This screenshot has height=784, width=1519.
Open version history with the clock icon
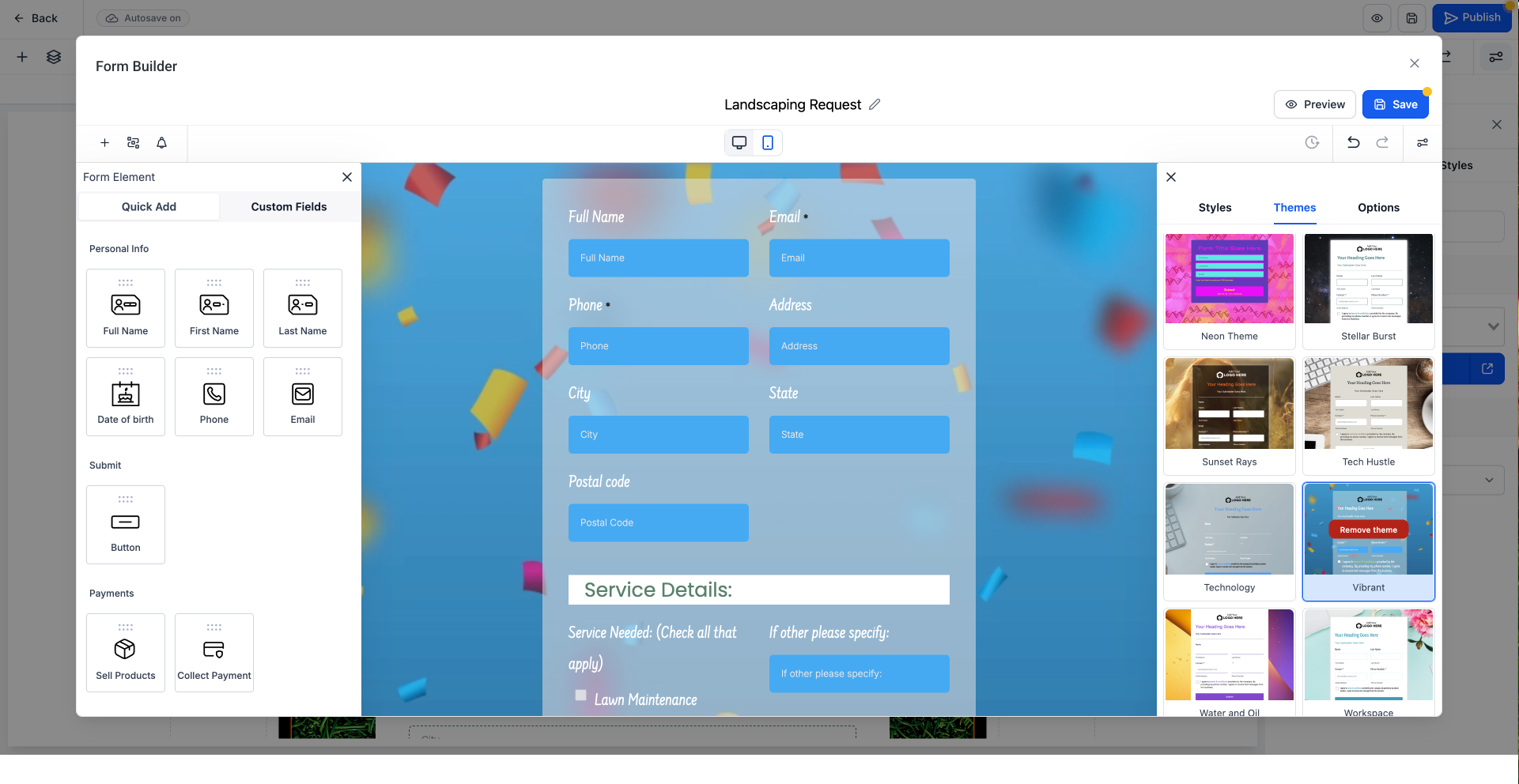[x=1313, y=143]
